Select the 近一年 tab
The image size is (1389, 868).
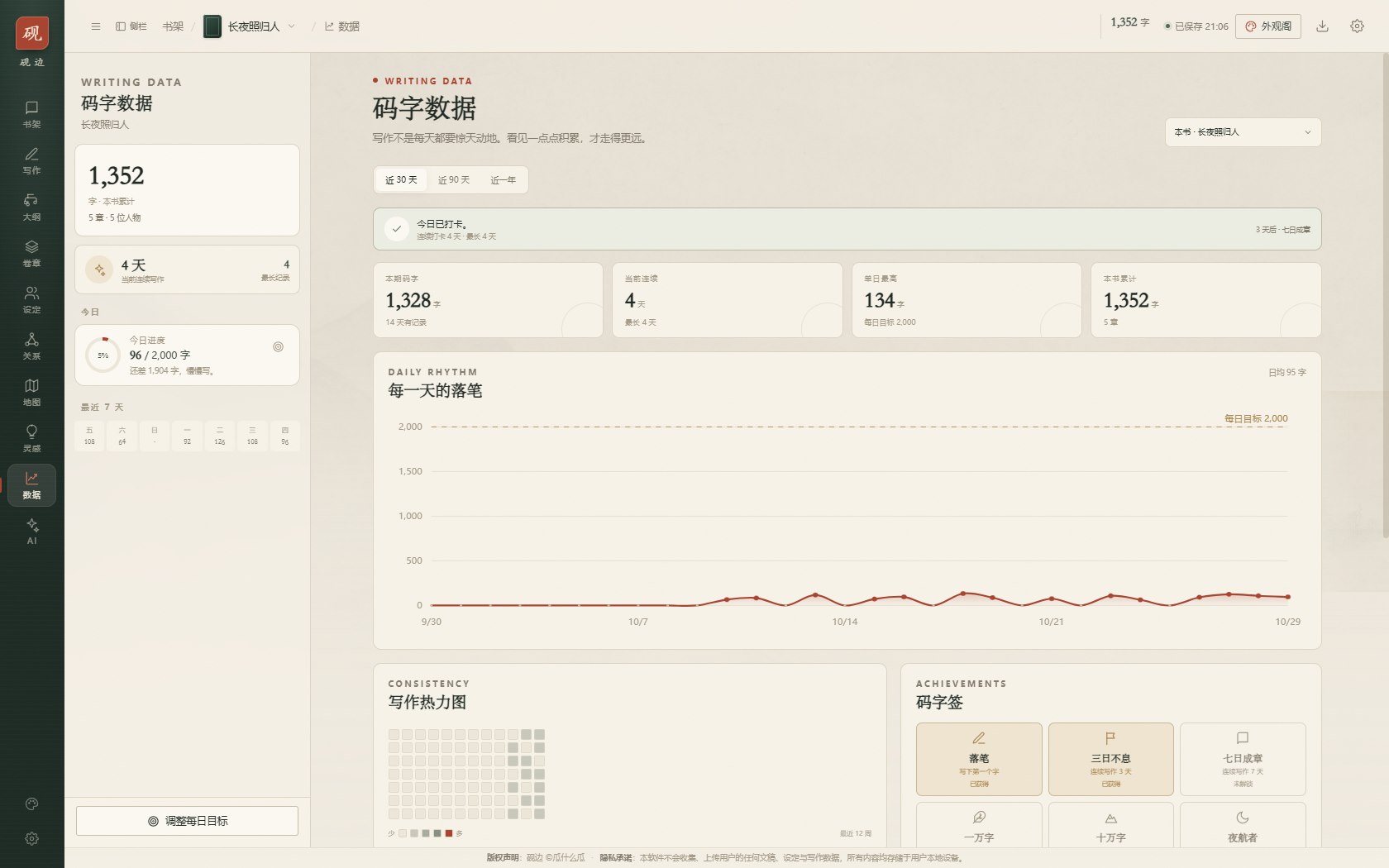click(x=503, y=179)
